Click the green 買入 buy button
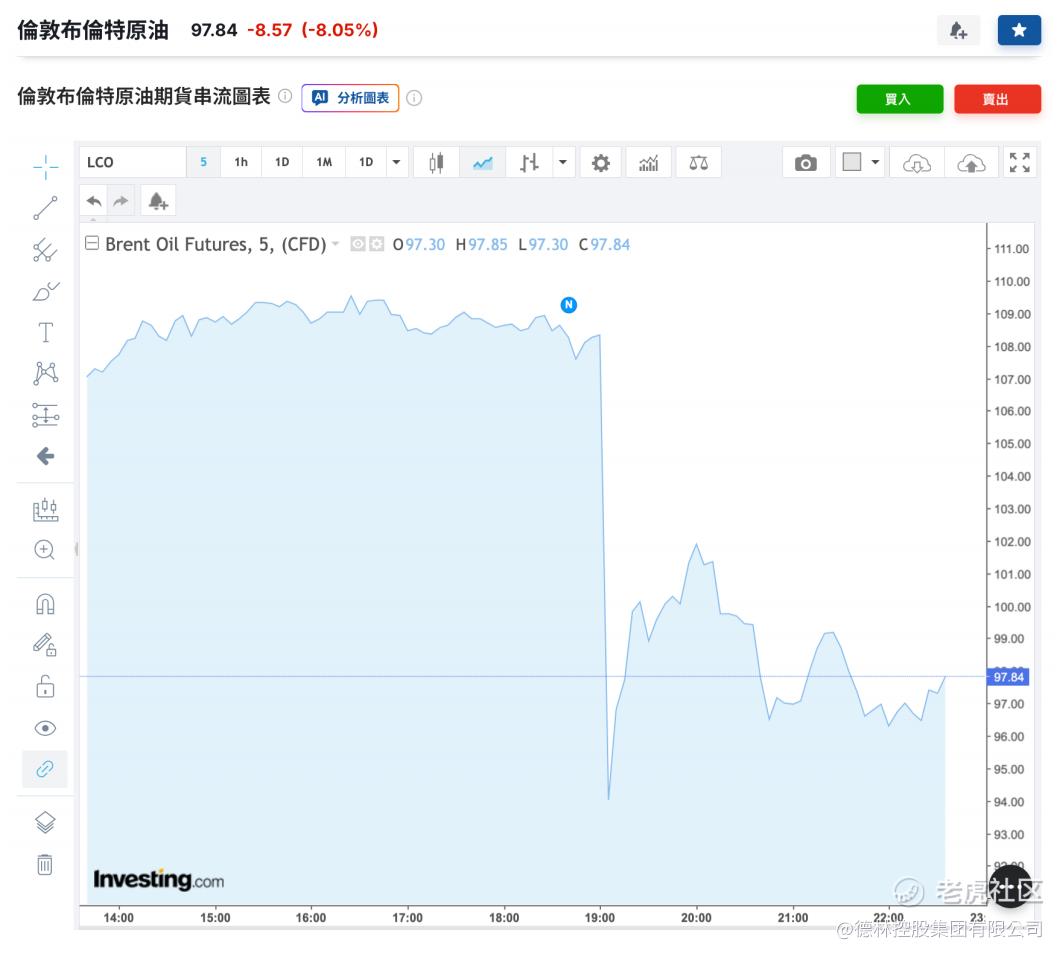The height and width of the screenshot is (954, 1064). 899,99
